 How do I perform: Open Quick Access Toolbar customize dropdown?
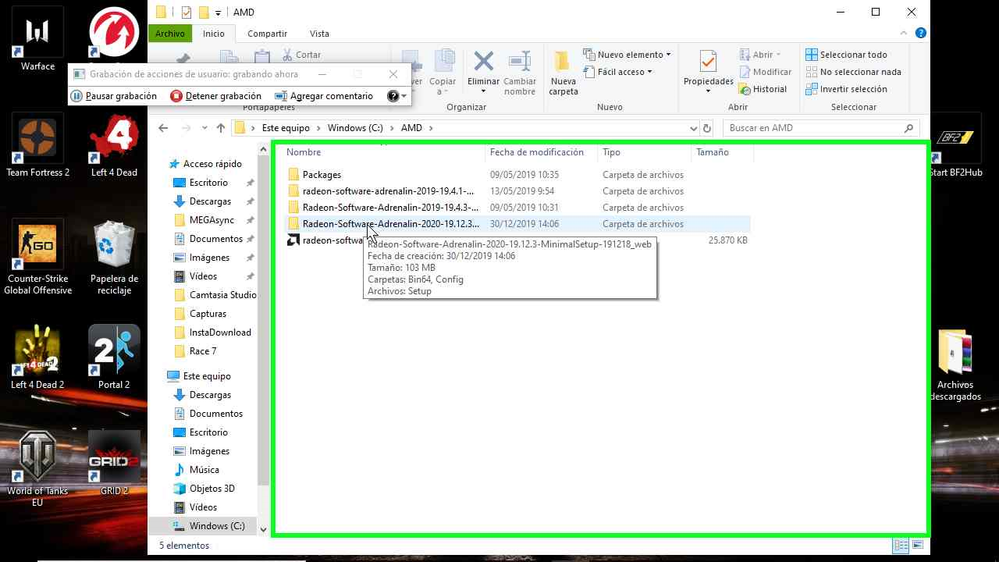click(218, 13)
